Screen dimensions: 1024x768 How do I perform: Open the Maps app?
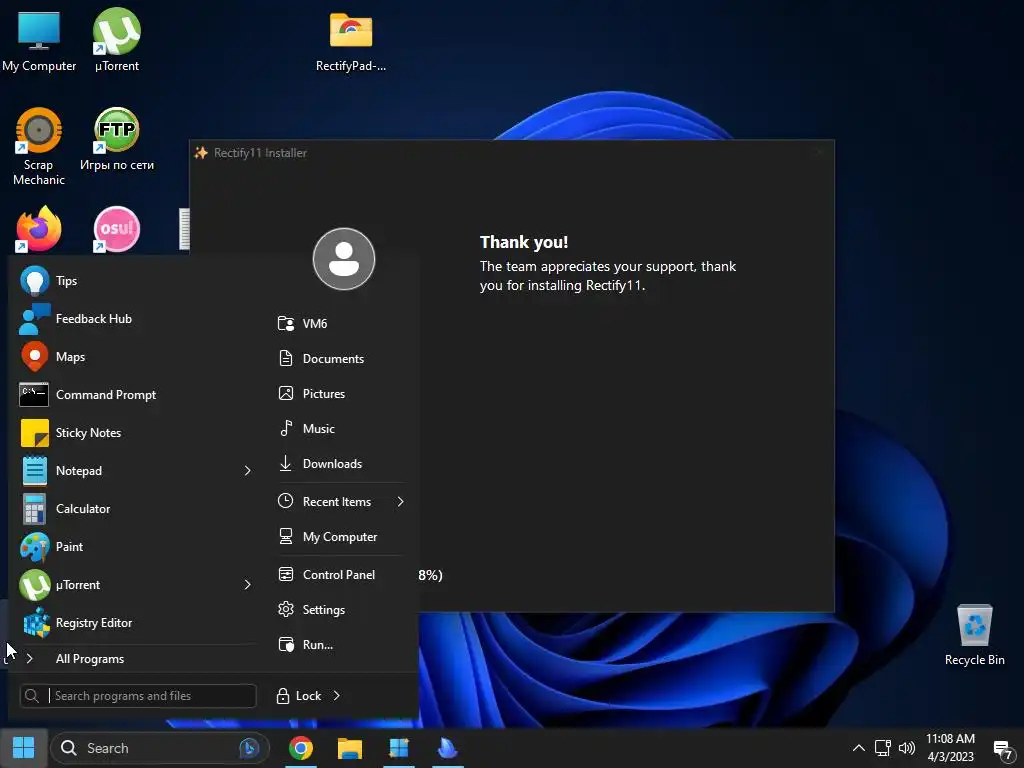pyautogui.click(x=135, y=357)
